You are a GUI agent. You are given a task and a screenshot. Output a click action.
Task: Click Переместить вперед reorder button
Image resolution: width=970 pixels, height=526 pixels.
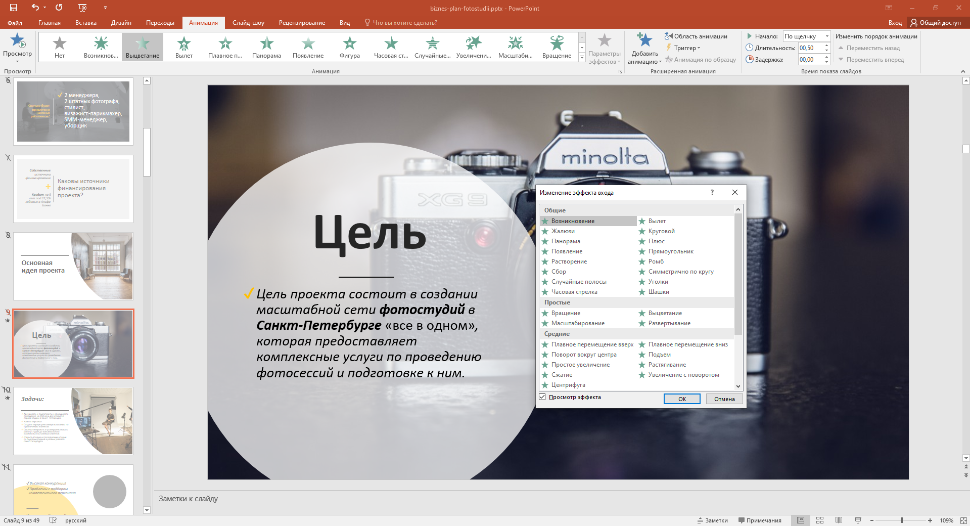tap(871, 59)
